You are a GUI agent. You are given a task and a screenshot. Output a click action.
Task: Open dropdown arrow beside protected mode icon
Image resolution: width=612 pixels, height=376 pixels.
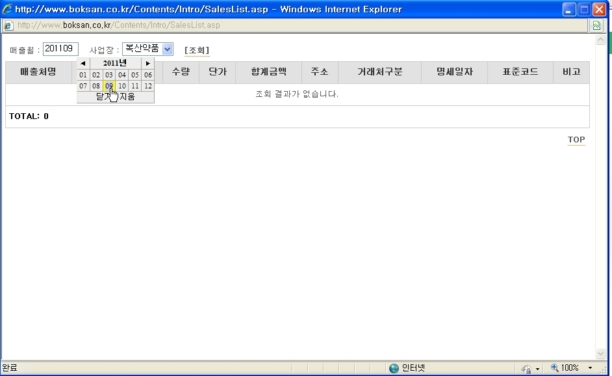[537, 369]
